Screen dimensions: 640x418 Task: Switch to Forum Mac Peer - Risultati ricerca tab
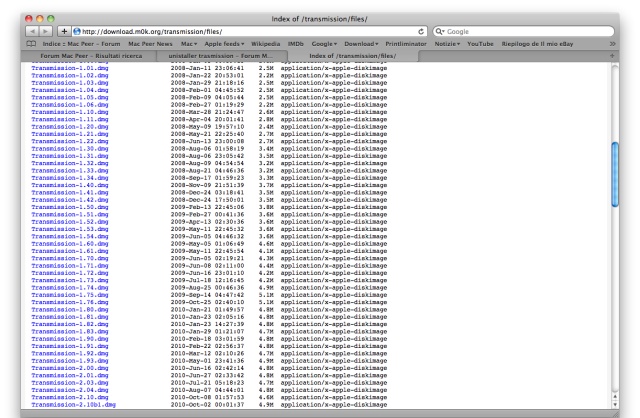(91, 56)
